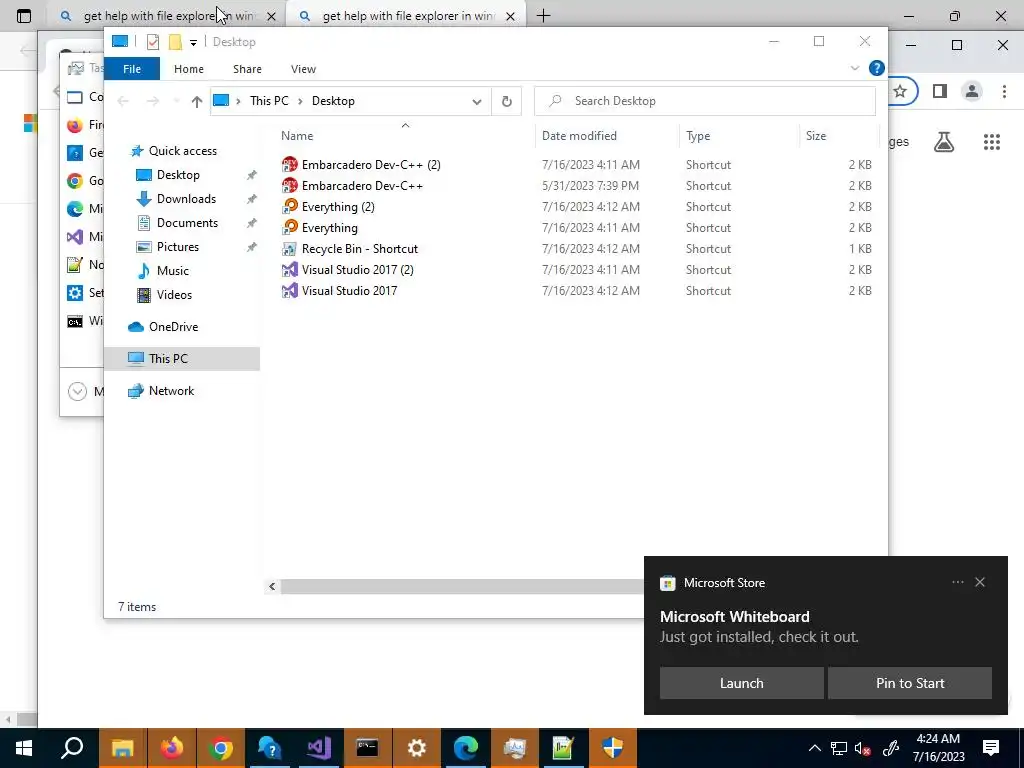Viewport: 1024px width, 768px height.
Task: Open the Google apps grid
Action: coord(991,142)
